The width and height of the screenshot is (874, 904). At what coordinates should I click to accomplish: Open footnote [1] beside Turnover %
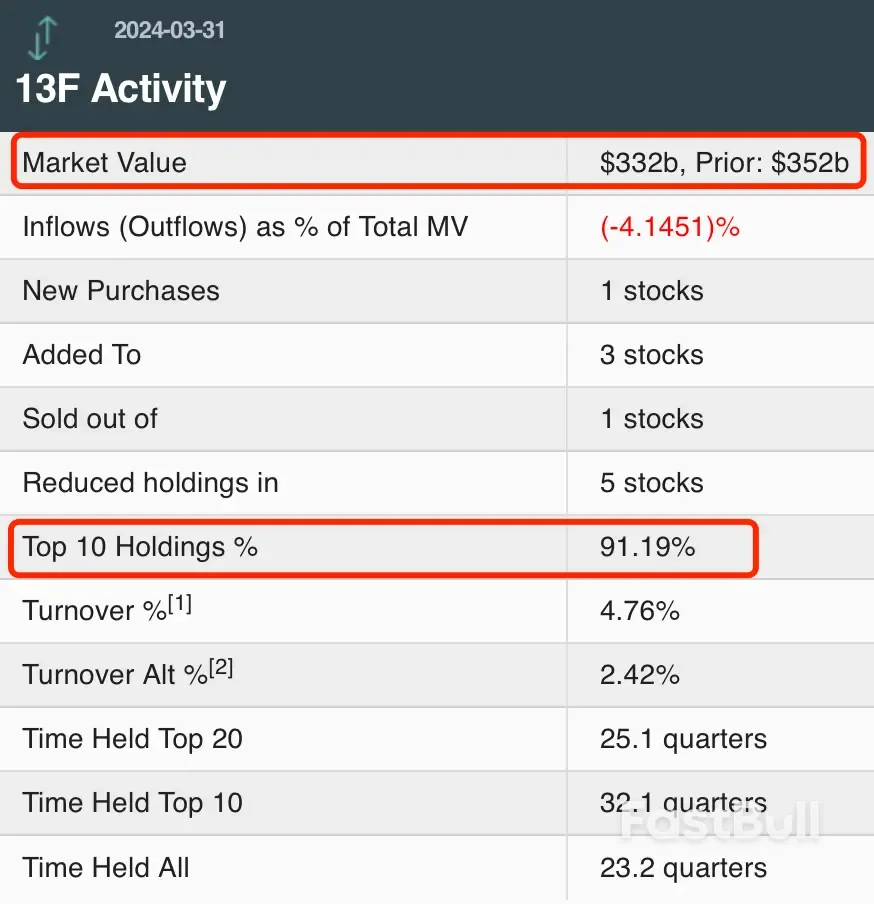click(x=180, y=604)
